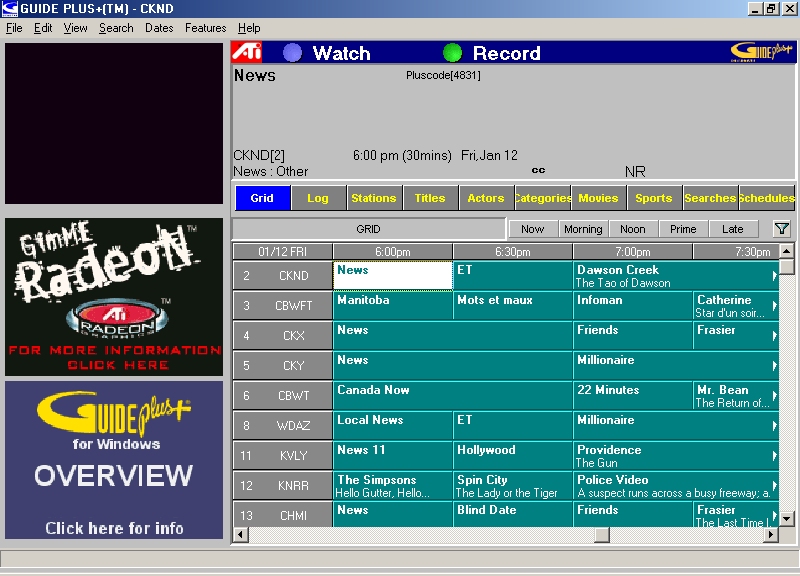Select Local News on WDAZ
The height and width of the screenshot is (576, 800).
(x=393, y=425)
